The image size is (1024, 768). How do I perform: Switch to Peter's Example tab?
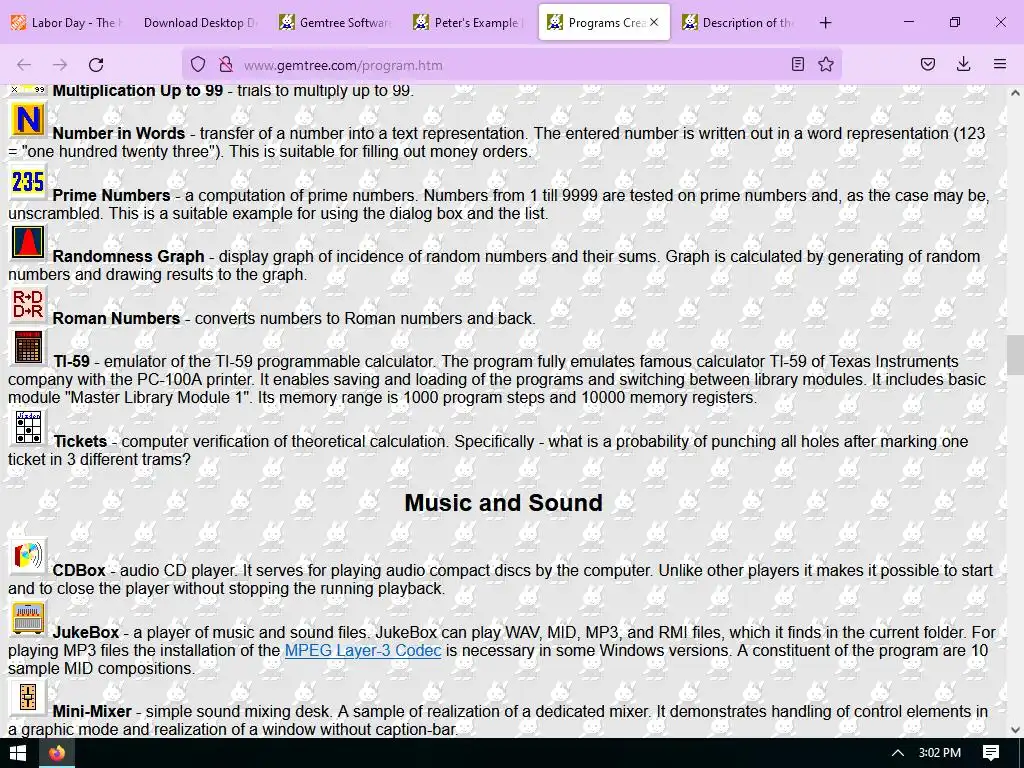pos(470,23)
